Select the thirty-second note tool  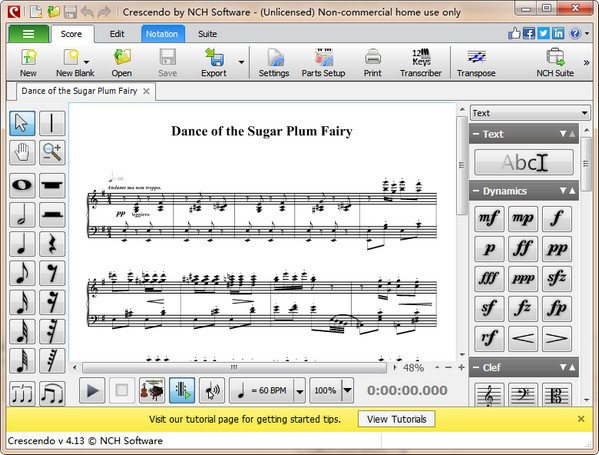click(x=22, y=332)
